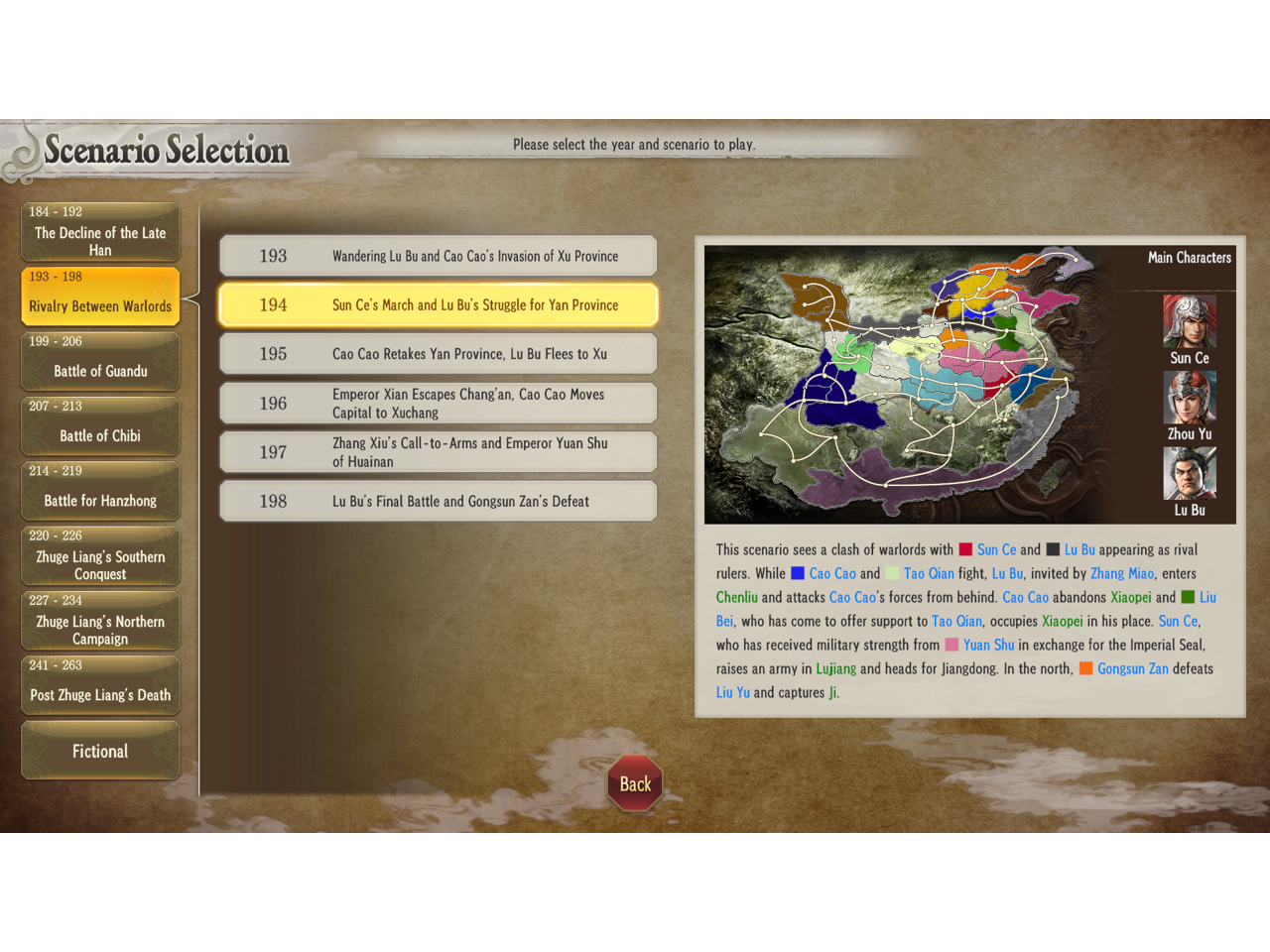Screen dimensions: 1270x952
Task: Choose the 195 Cao Cao Retakes Yan Province scenario
Action: click(x=438, y=354)
